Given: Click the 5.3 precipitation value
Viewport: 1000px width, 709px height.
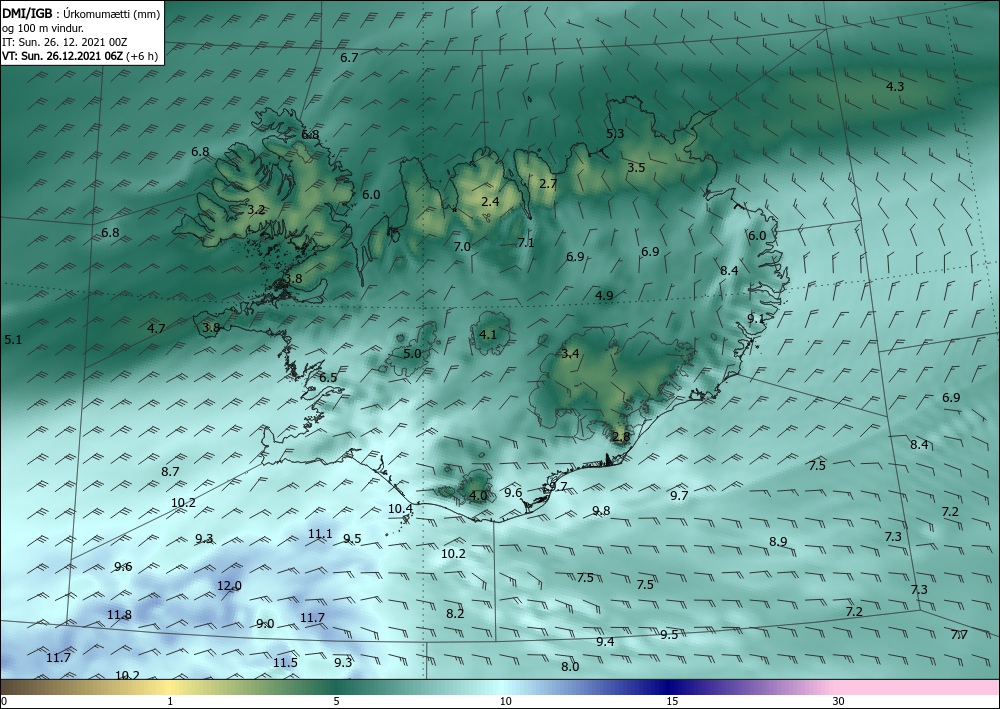Looking at the screenshot, I should (x=615, y=133).
